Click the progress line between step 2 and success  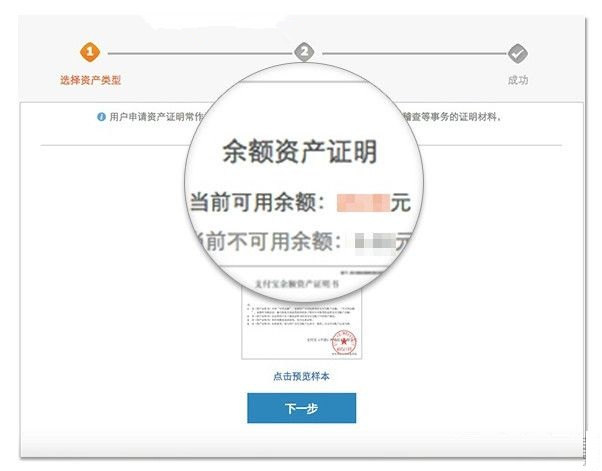pos(414,54)
